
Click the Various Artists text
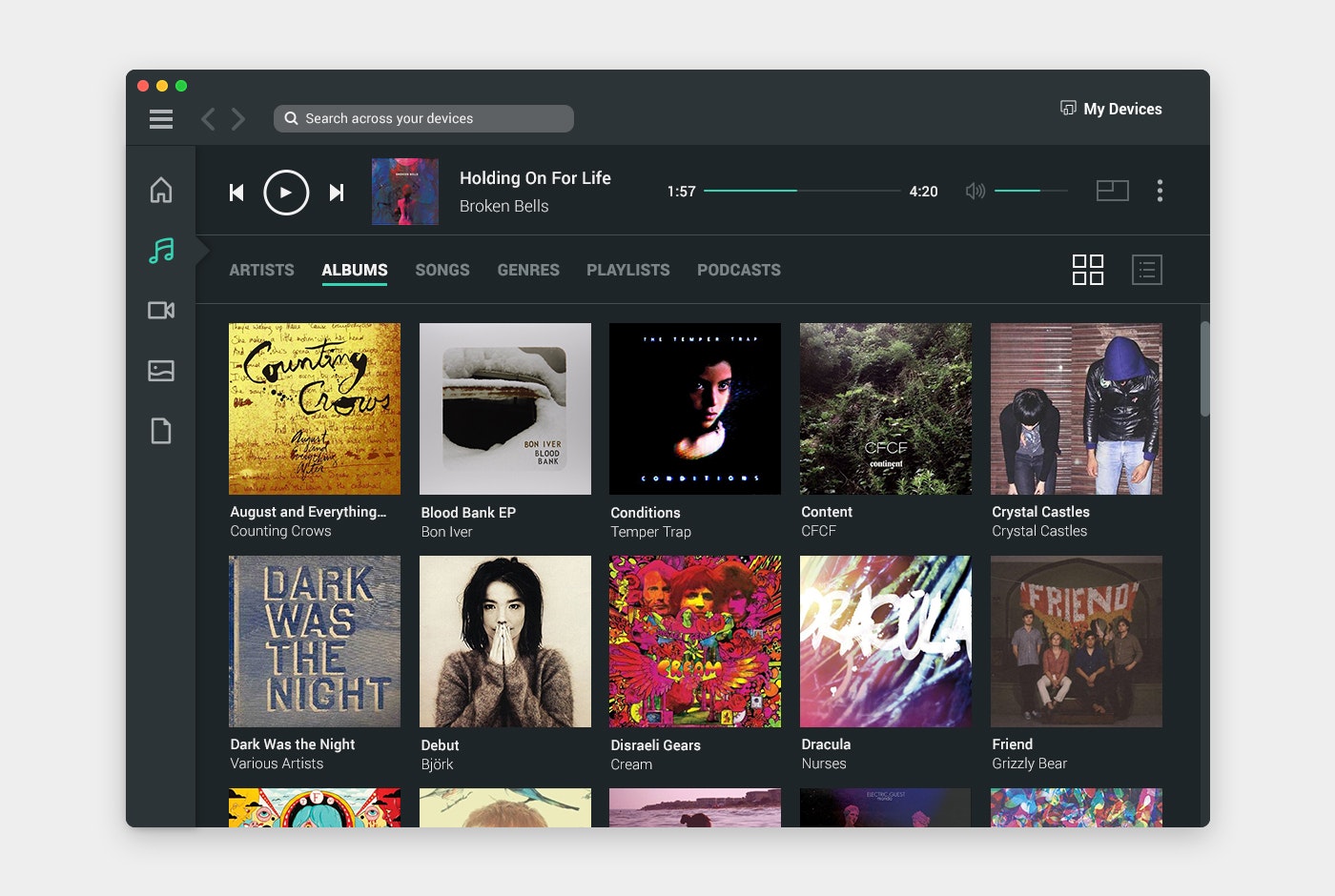(x=277, y=764)
